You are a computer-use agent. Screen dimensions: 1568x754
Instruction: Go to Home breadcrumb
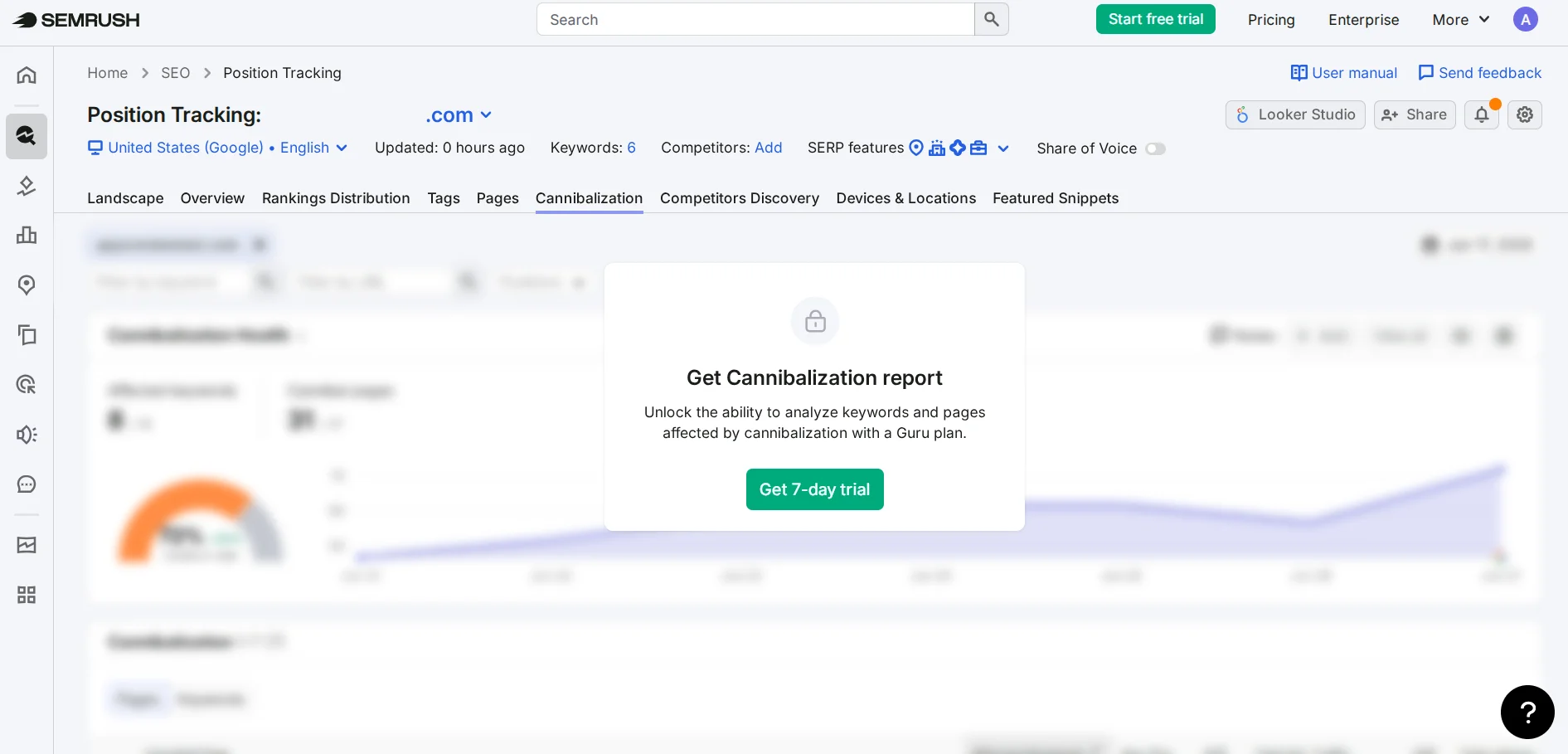tap(108, 73)
